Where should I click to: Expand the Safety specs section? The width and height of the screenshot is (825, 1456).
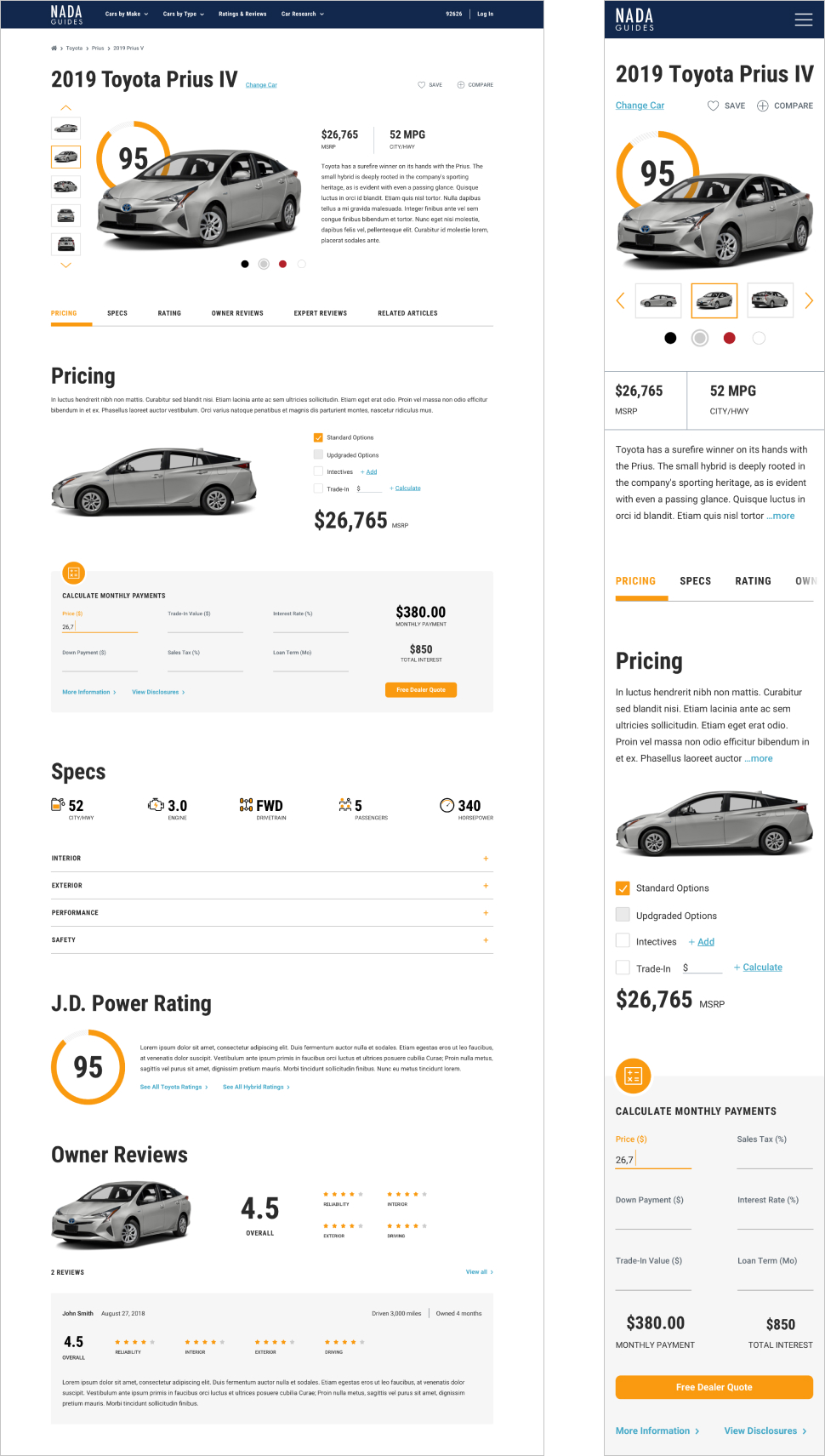(272, 940)
